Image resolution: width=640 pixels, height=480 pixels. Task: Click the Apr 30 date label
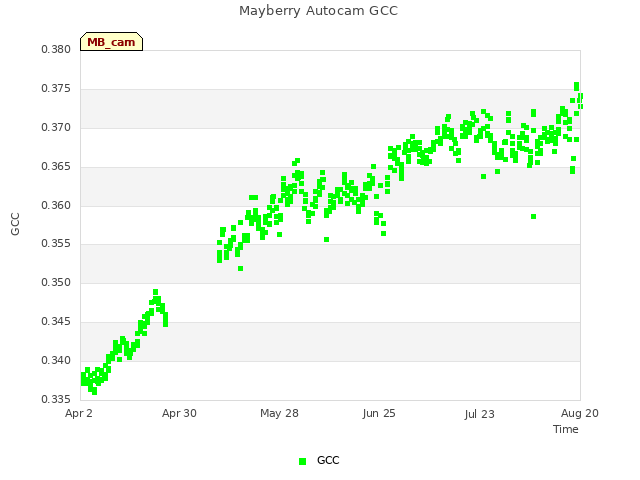point(179,413)
